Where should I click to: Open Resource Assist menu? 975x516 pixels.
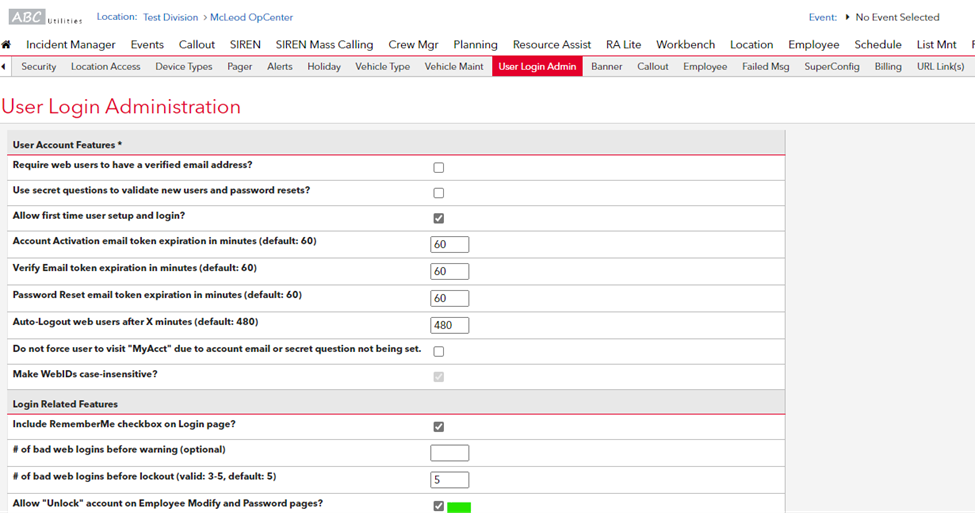(552, 45)
